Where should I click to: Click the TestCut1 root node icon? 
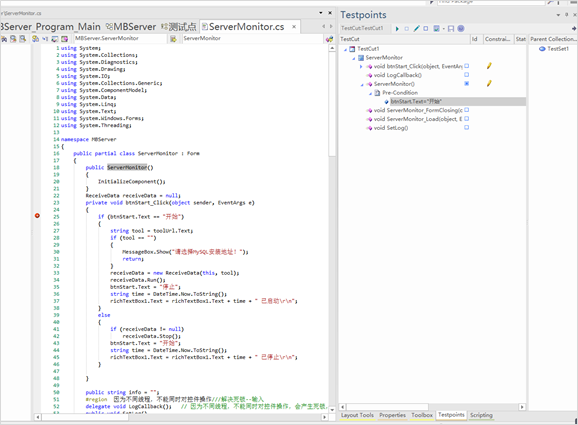click(x=352, y=49)
